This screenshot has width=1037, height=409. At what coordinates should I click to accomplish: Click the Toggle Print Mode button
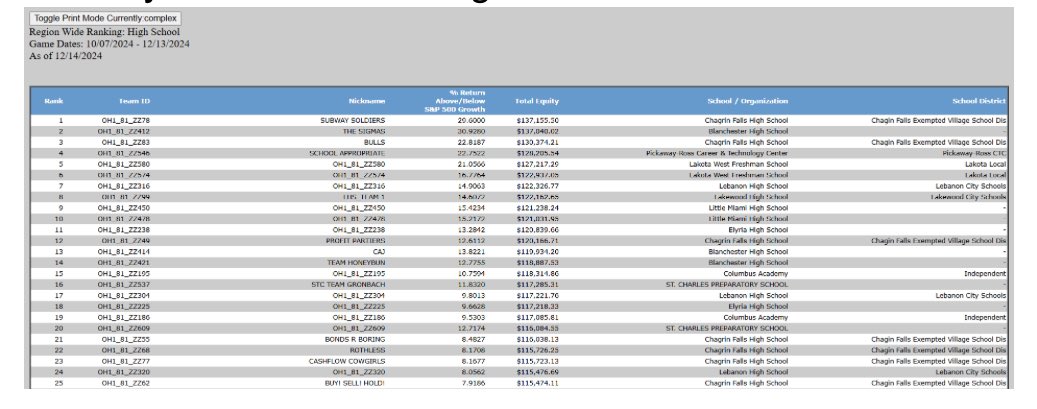coord(104,19)
